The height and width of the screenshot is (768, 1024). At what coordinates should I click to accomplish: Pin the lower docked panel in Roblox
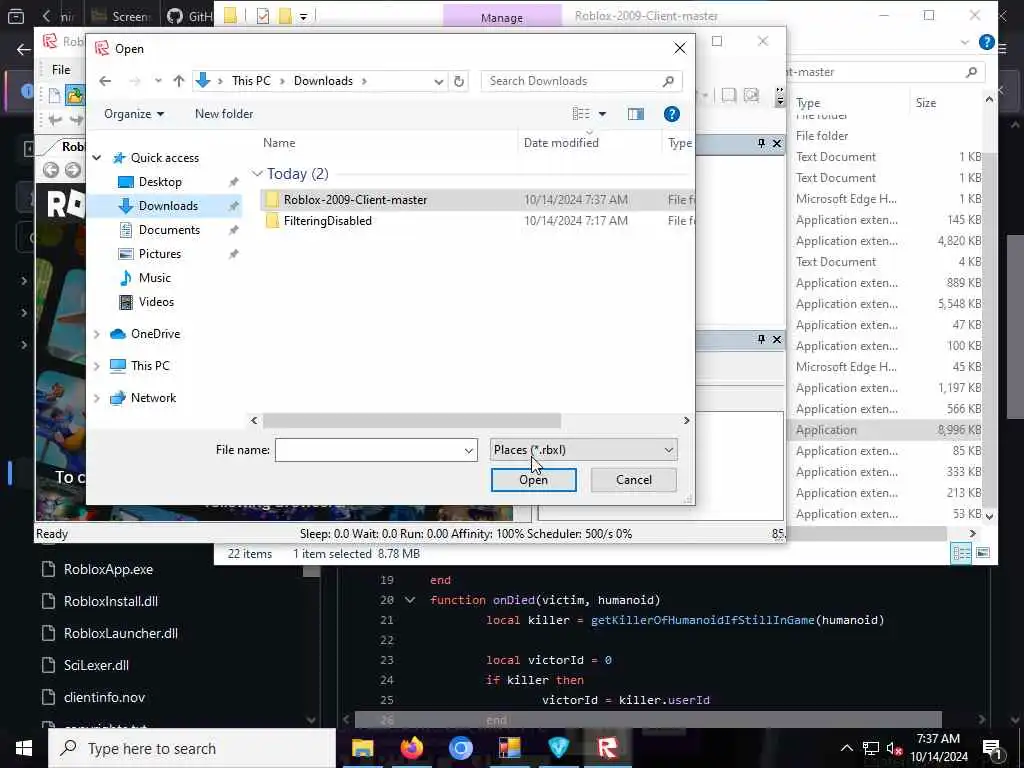[761, 339]
